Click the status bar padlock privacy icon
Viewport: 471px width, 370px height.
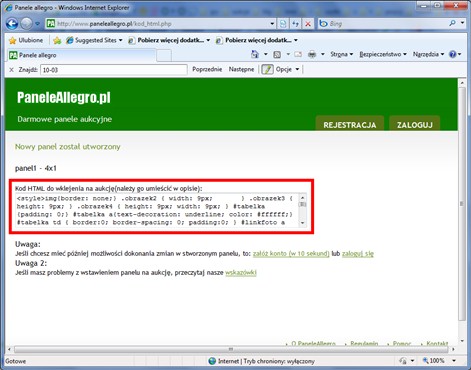coord(403,361)
